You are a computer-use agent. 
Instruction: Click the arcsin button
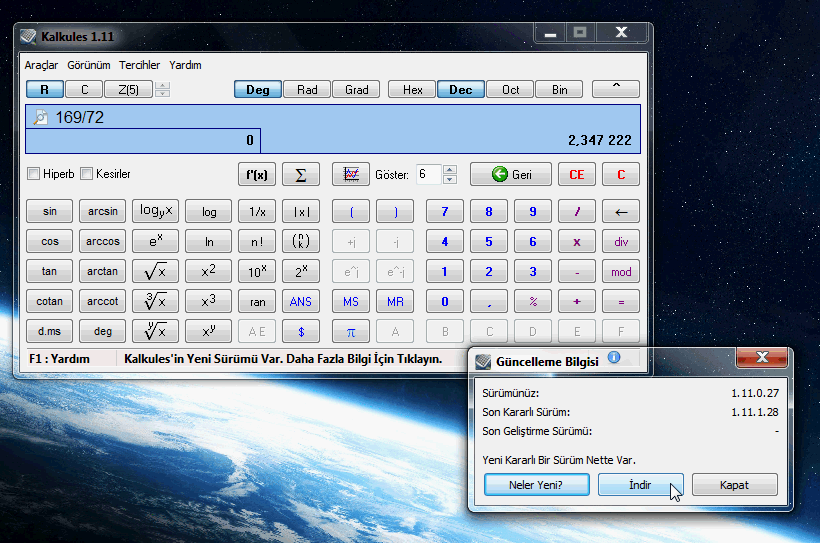102,211
